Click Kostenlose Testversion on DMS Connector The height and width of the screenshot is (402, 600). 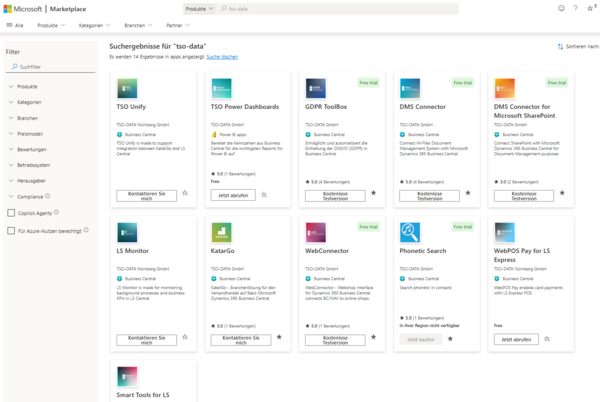pos(429,196)
